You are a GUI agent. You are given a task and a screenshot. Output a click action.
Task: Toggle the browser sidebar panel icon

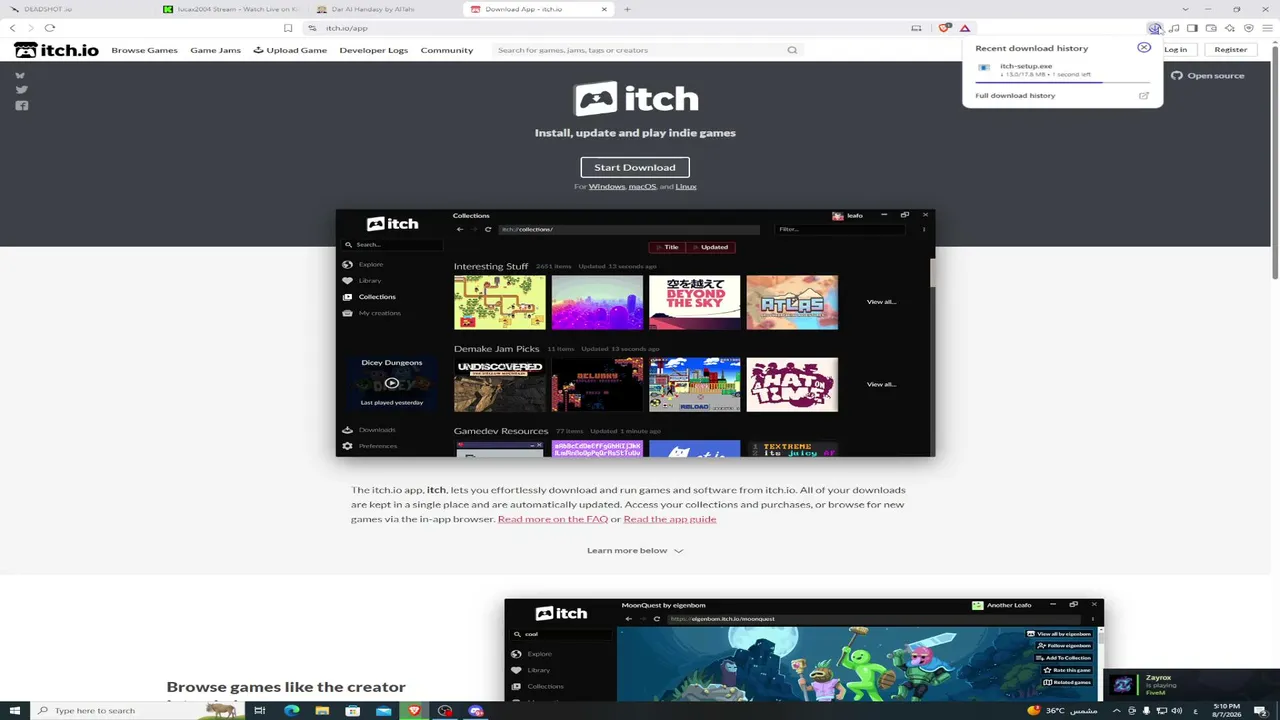[1192, 28]
